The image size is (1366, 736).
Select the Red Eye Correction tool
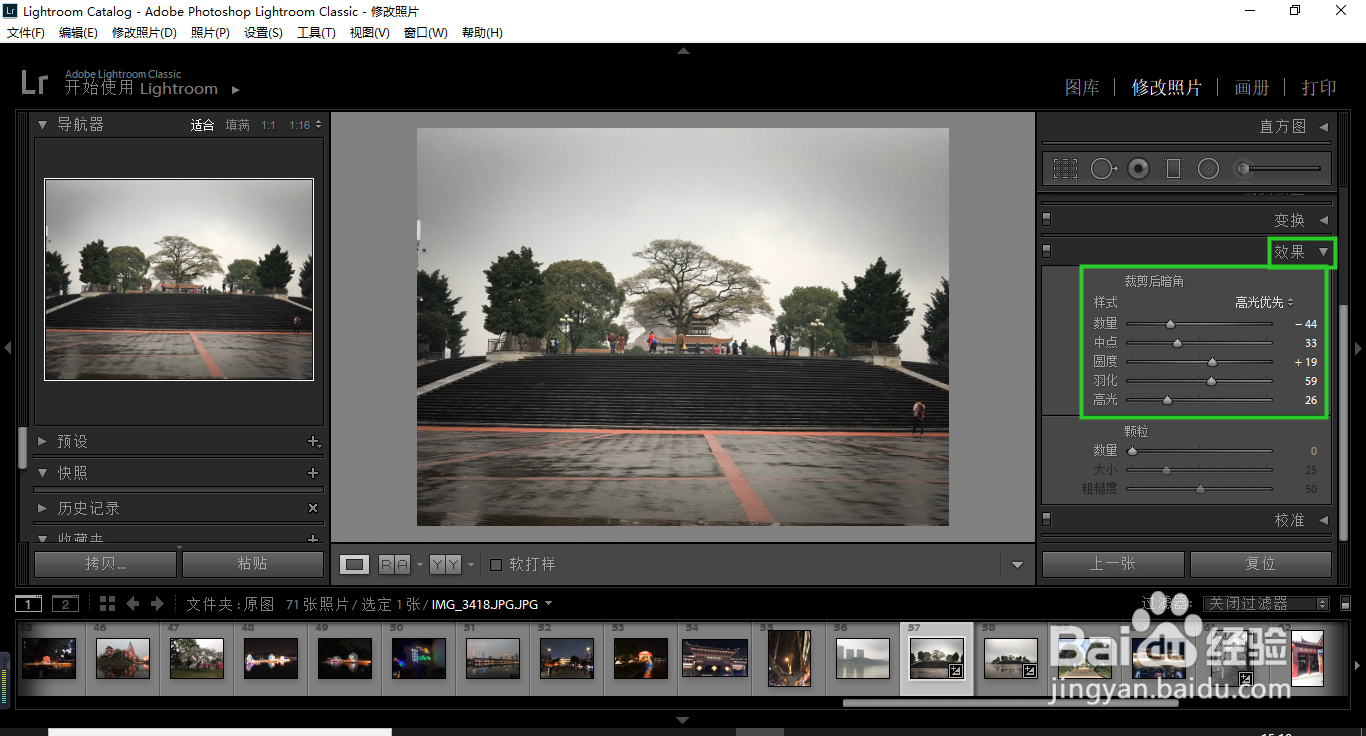click(x=1138, y=169)
